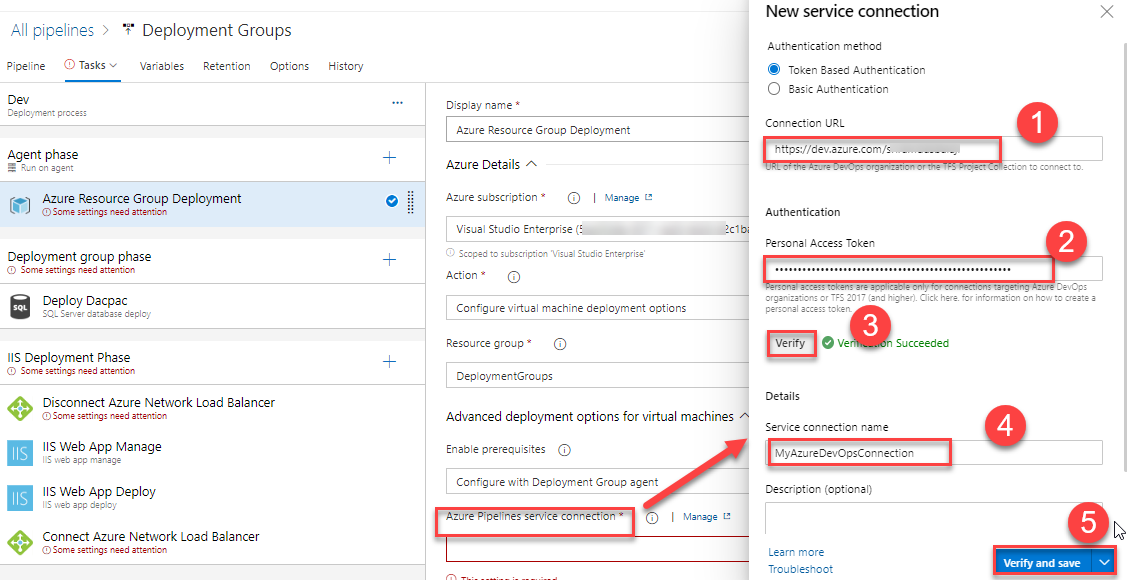Select the IIS Web App Manage task
This screenshot has width=1127, height=580.
(213, 453)
